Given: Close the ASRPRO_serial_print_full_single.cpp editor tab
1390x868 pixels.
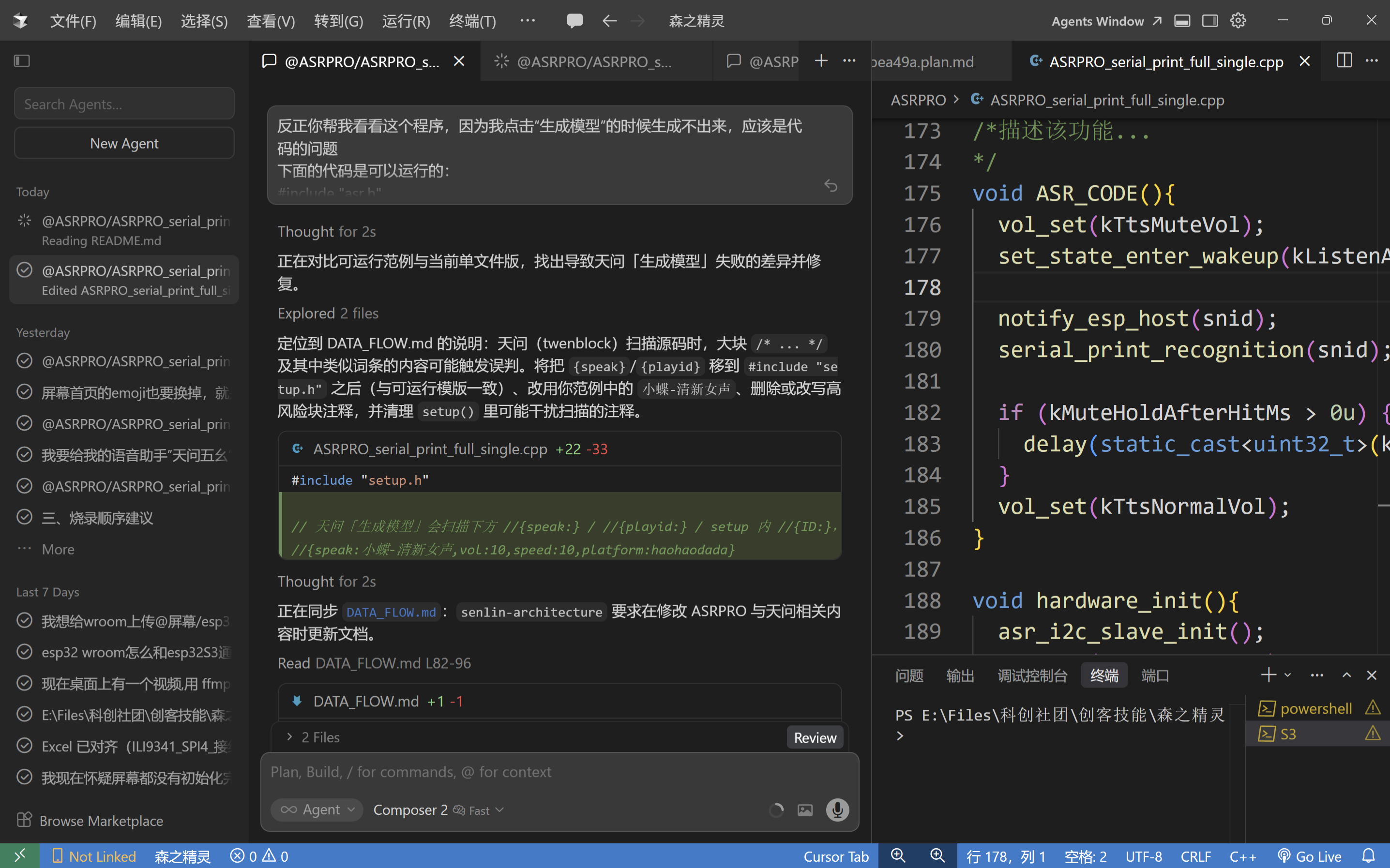Looking at the screenshot, I should 1304,61.
